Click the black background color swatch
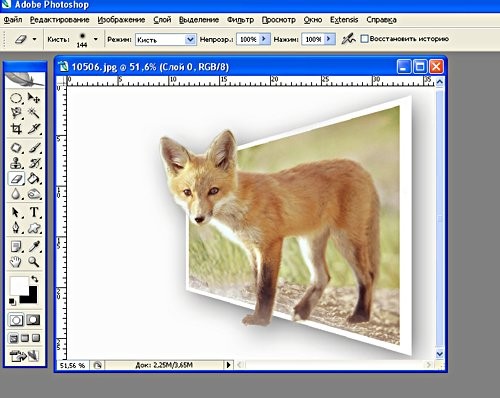The image size is (500, 398). click(29, 296)
